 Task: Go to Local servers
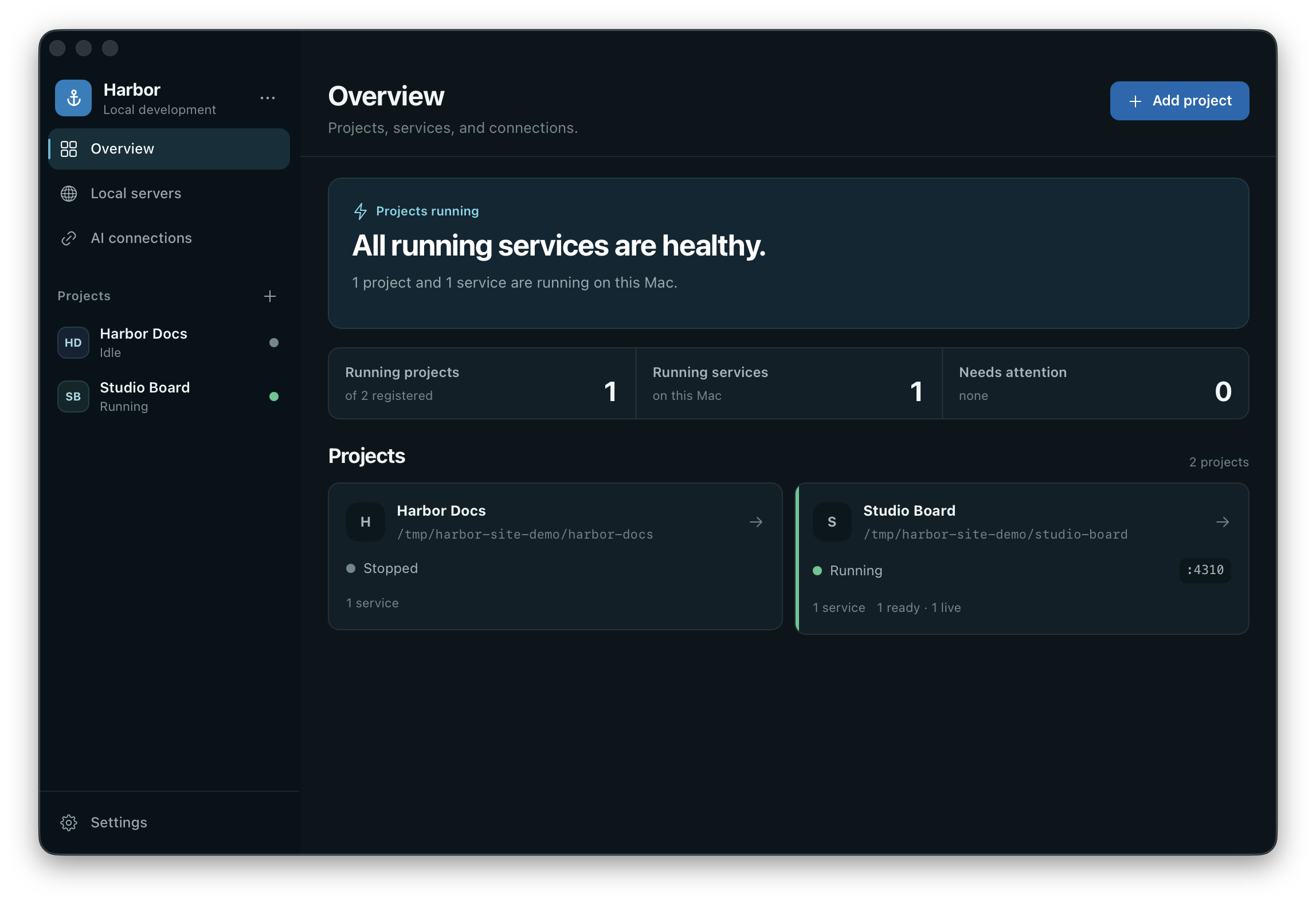point(169,194)
